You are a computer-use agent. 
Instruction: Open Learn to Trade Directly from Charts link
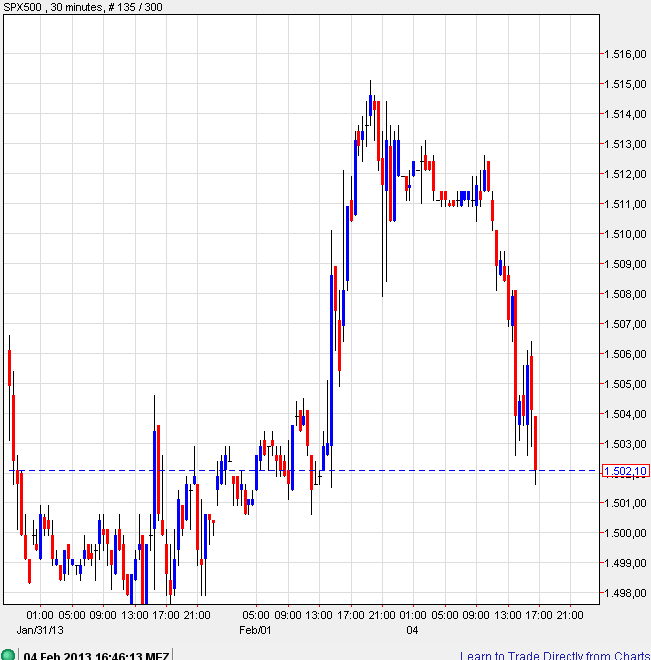click(555, 656)
